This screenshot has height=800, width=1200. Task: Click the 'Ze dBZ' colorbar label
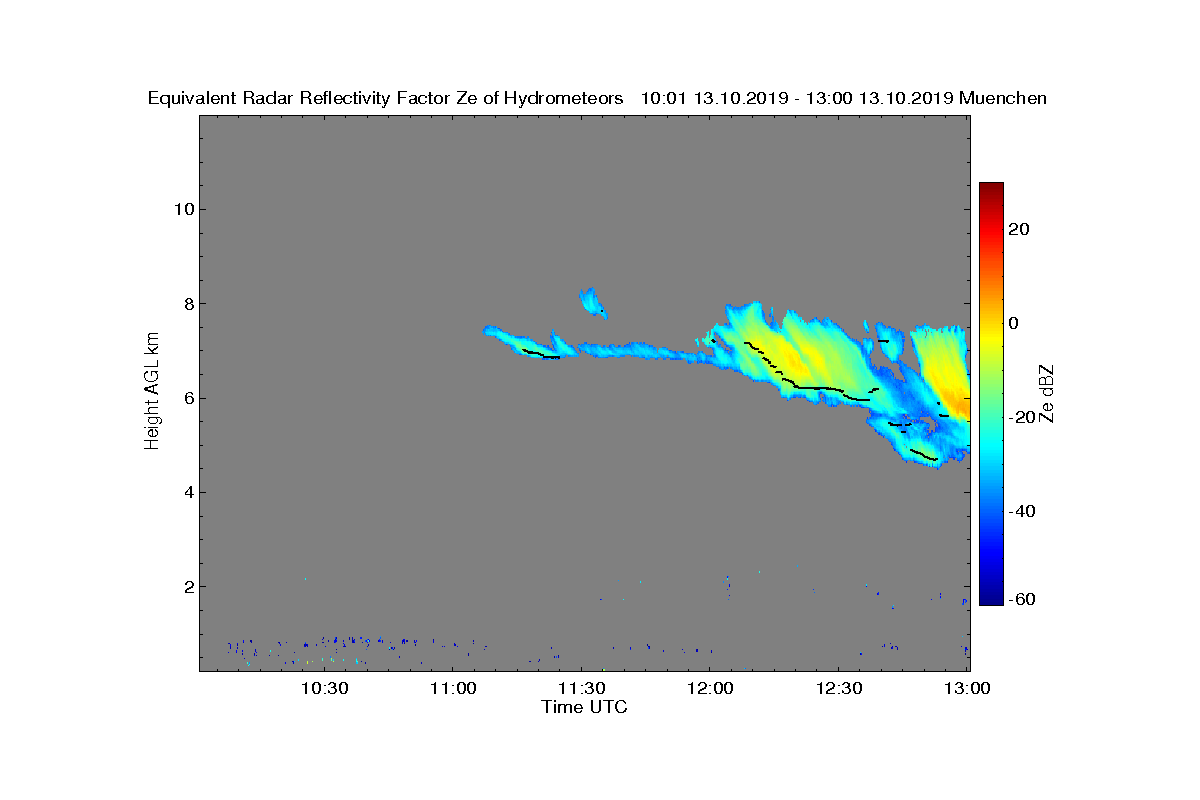coord(1047,394)
